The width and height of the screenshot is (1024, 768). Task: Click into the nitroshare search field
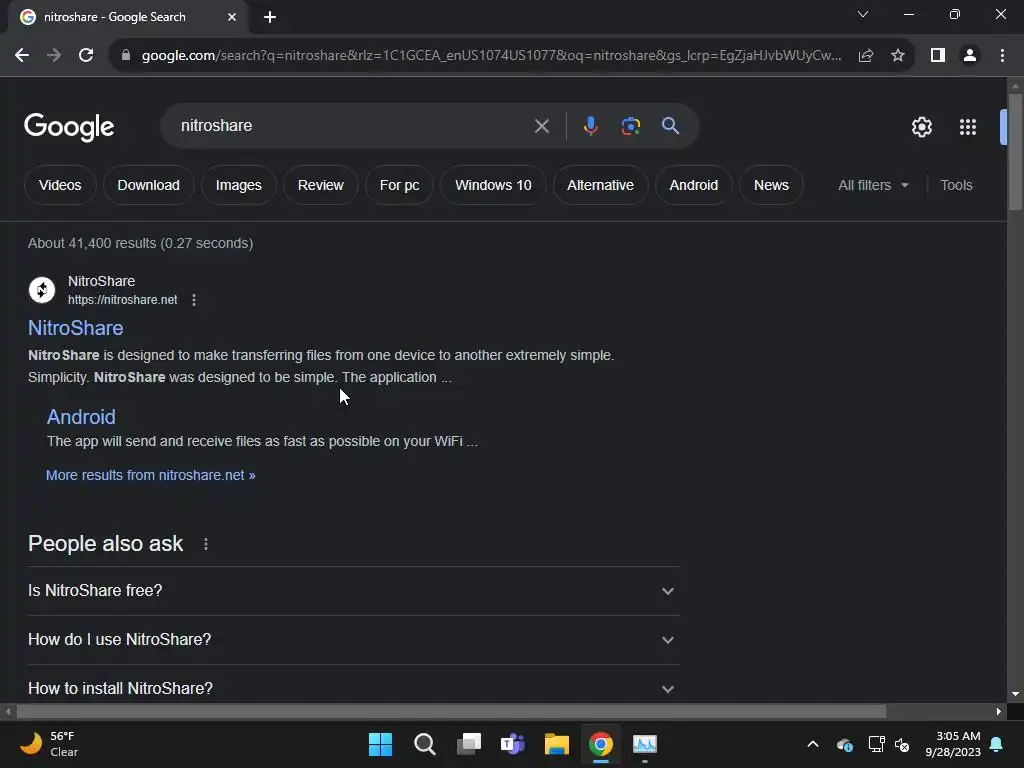click(353, 126)
